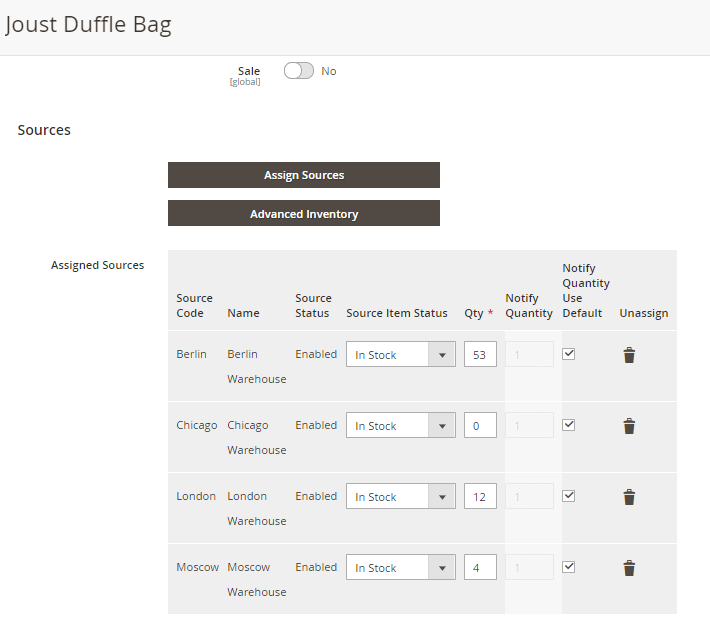Open the Advanced Inventory button
Screen dimensions: 710x634
pos(303,214)
